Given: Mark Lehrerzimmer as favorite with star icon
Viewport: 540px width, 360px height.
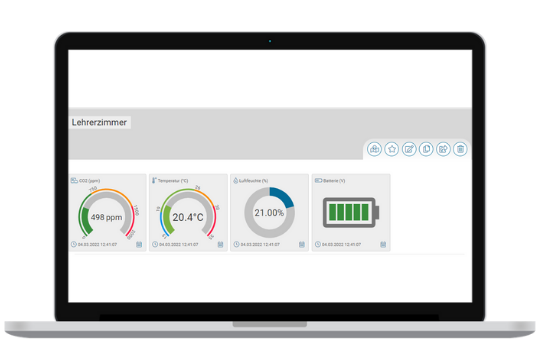Looking at the screenshot, I should point(392,149).
